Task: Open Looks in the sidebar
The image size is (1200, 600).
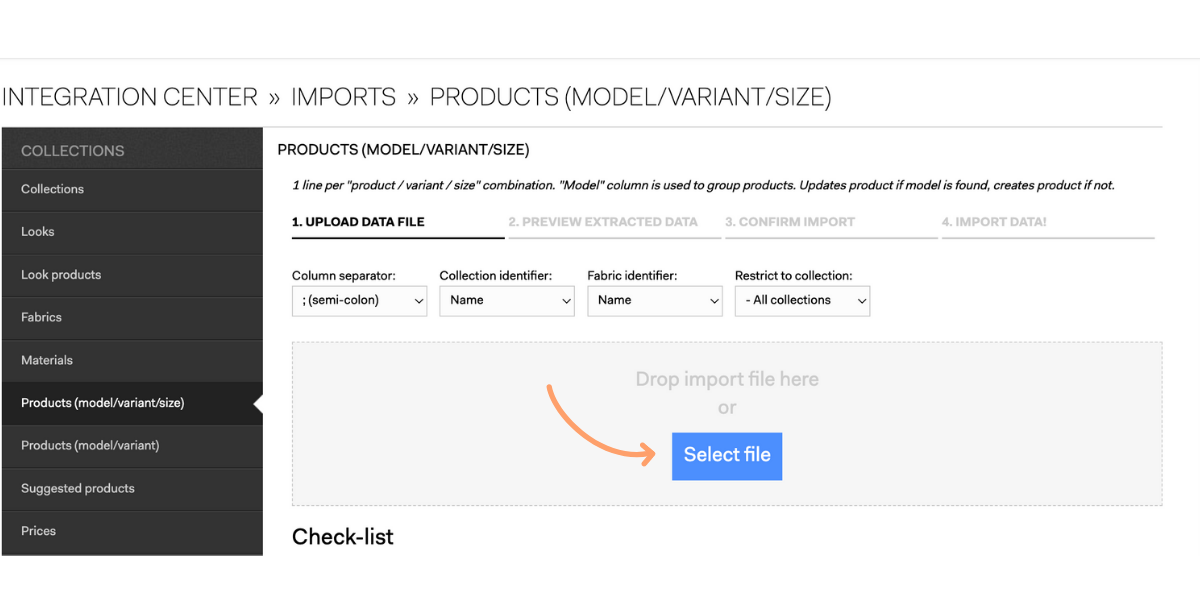Action: (x=132, y=232)
